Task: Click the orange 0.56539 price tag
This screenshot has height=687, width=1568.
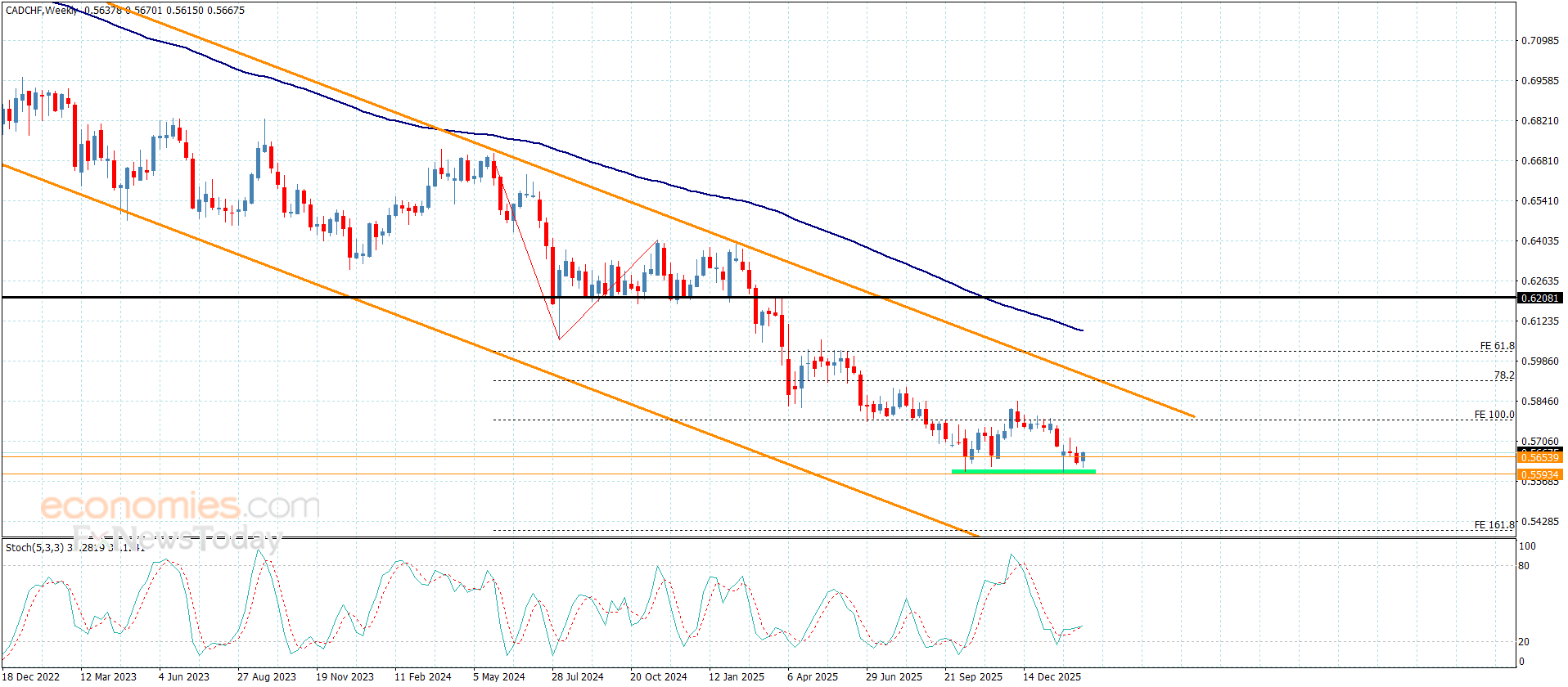Action: (1539, 458)
